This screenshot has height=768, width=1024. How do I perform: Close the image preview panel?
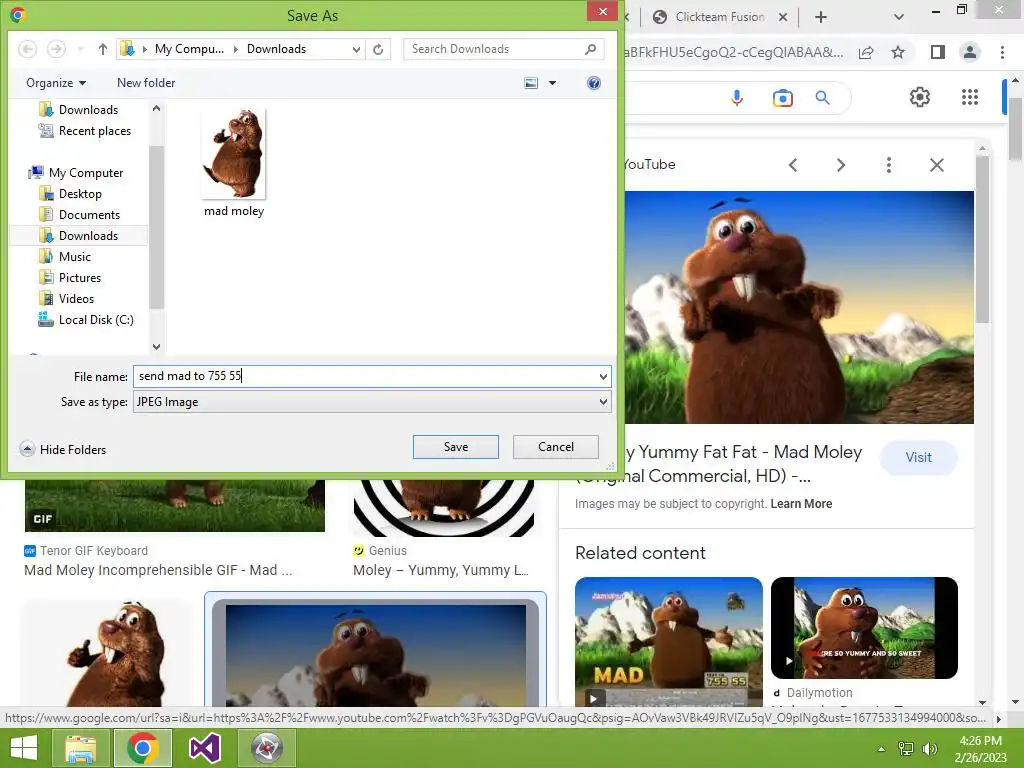coord(936,165)
